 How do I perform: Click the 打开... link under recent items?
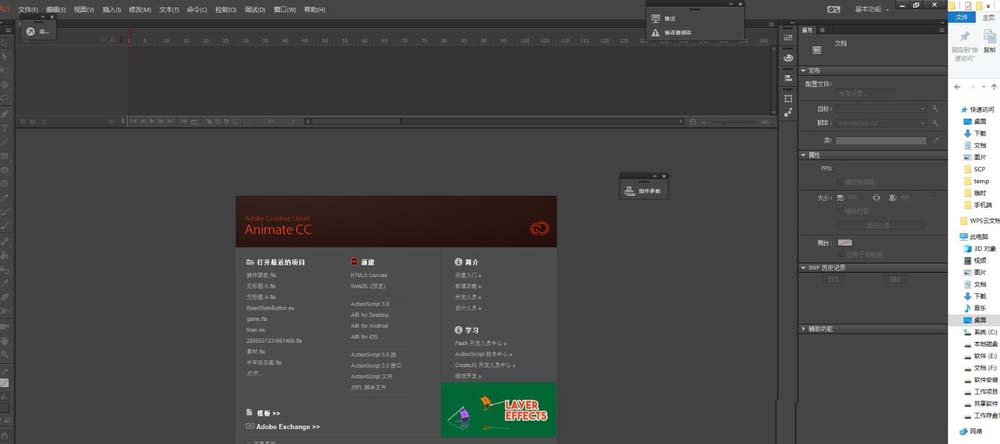254,373
